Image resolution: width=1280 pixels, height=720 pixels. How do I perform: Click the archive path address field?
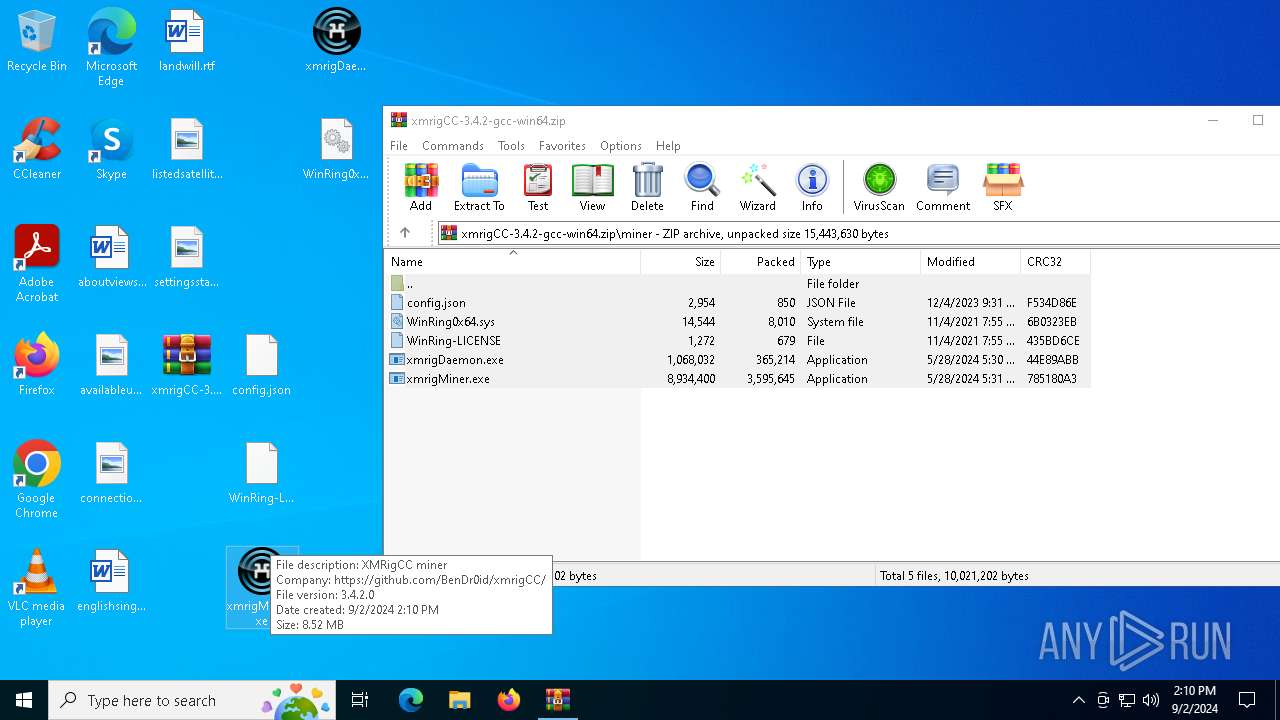860,233
